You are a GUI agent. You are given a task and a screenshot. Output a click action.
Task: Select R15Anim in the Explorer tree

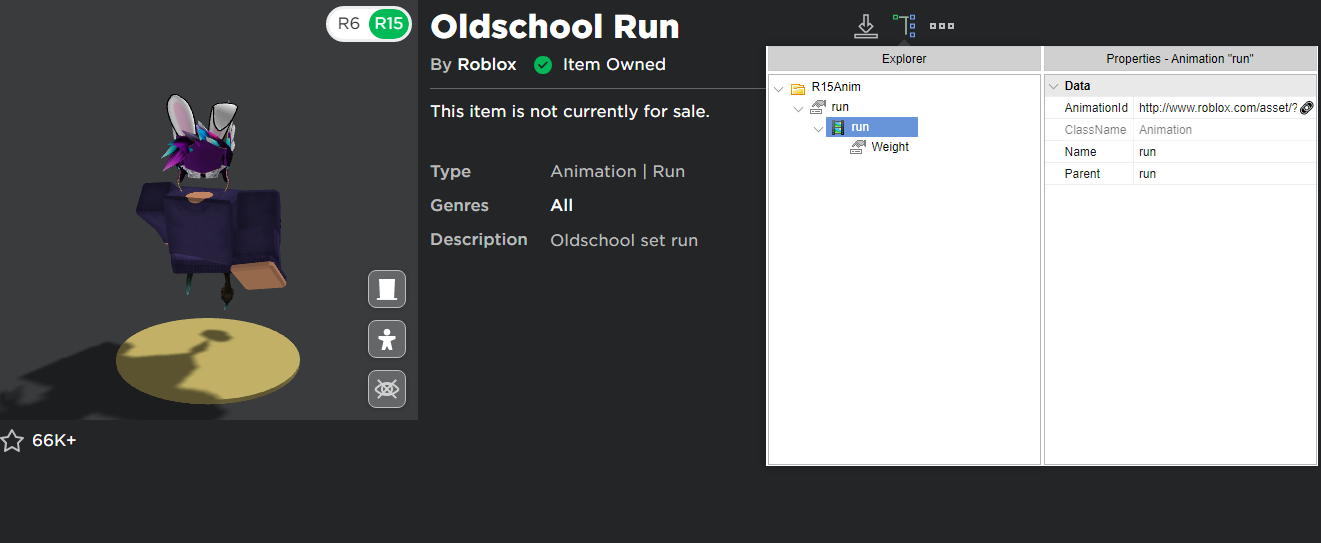pyautogui.click(x=836, y=87)
